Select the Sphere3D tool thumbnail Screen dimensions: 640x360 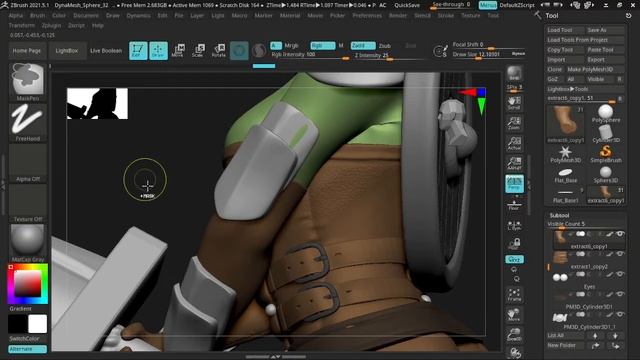click(x=606, y=174)
